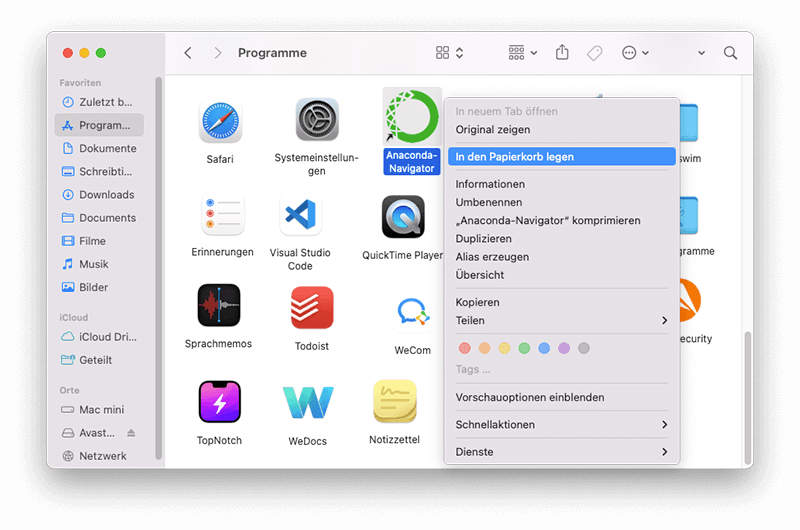Open the Finder search magnifier

point(730,53)
